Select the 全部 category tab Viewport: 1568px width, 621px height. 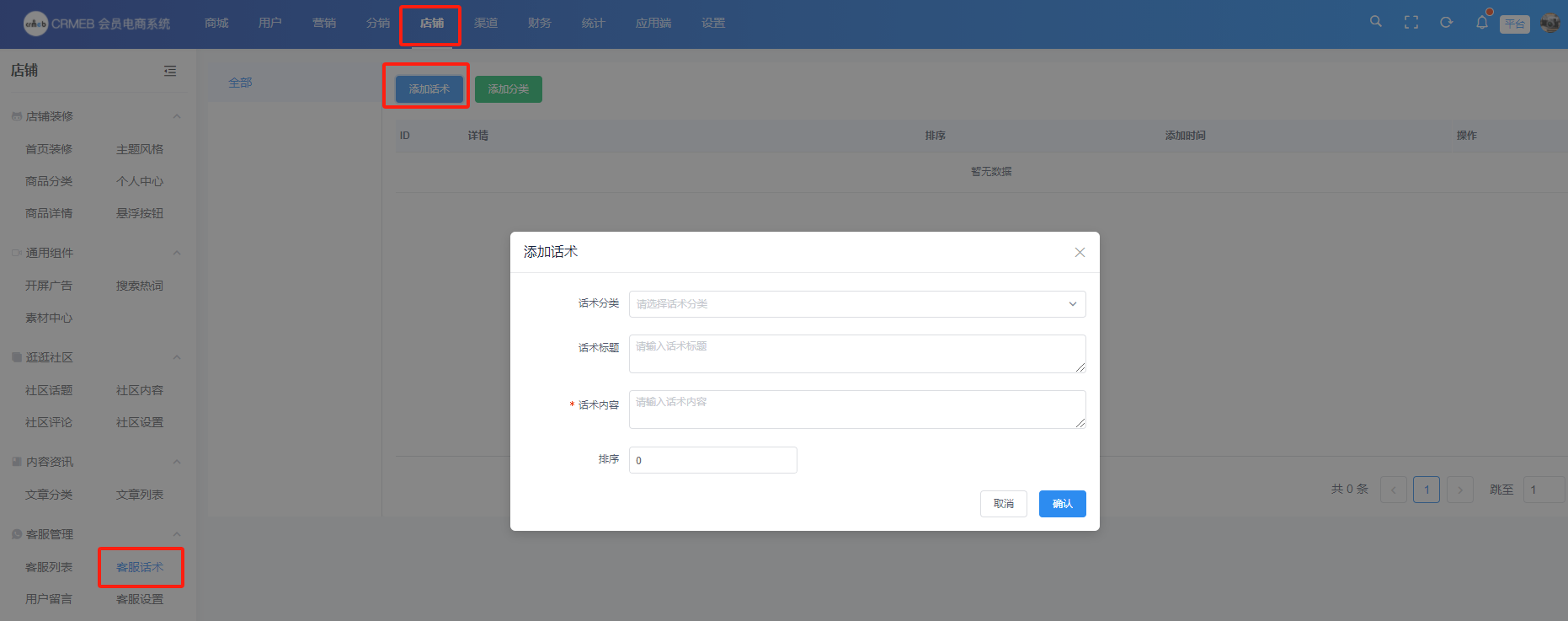tap(240, 83)
